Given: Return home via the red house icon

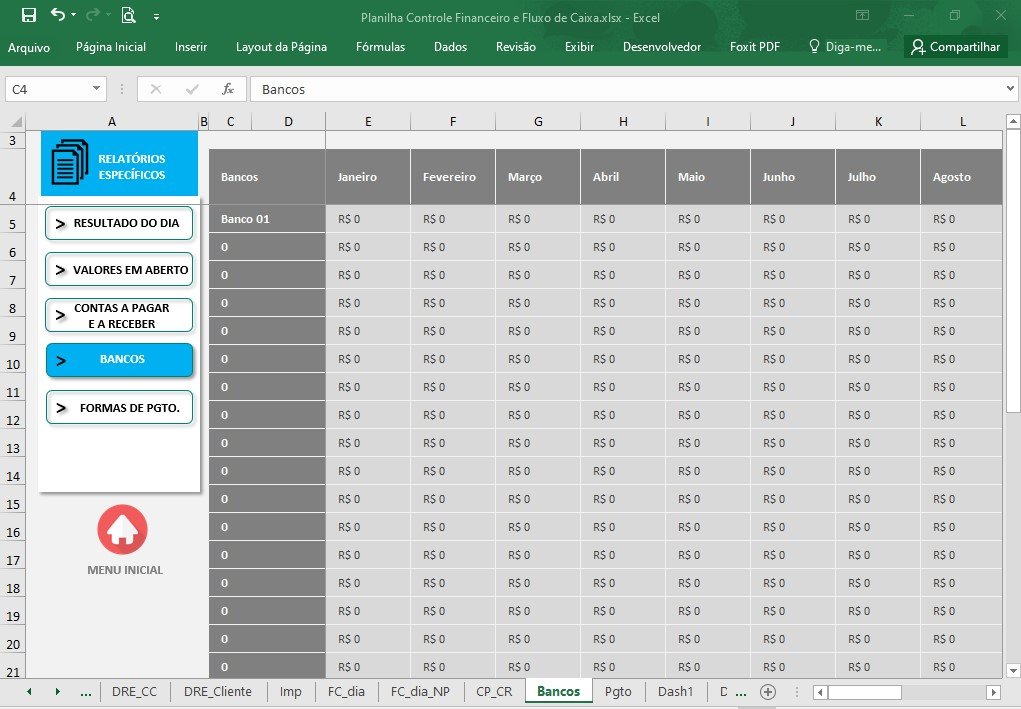Looking at the screenshot, I should pyautogui.click(x=122, y=529).
